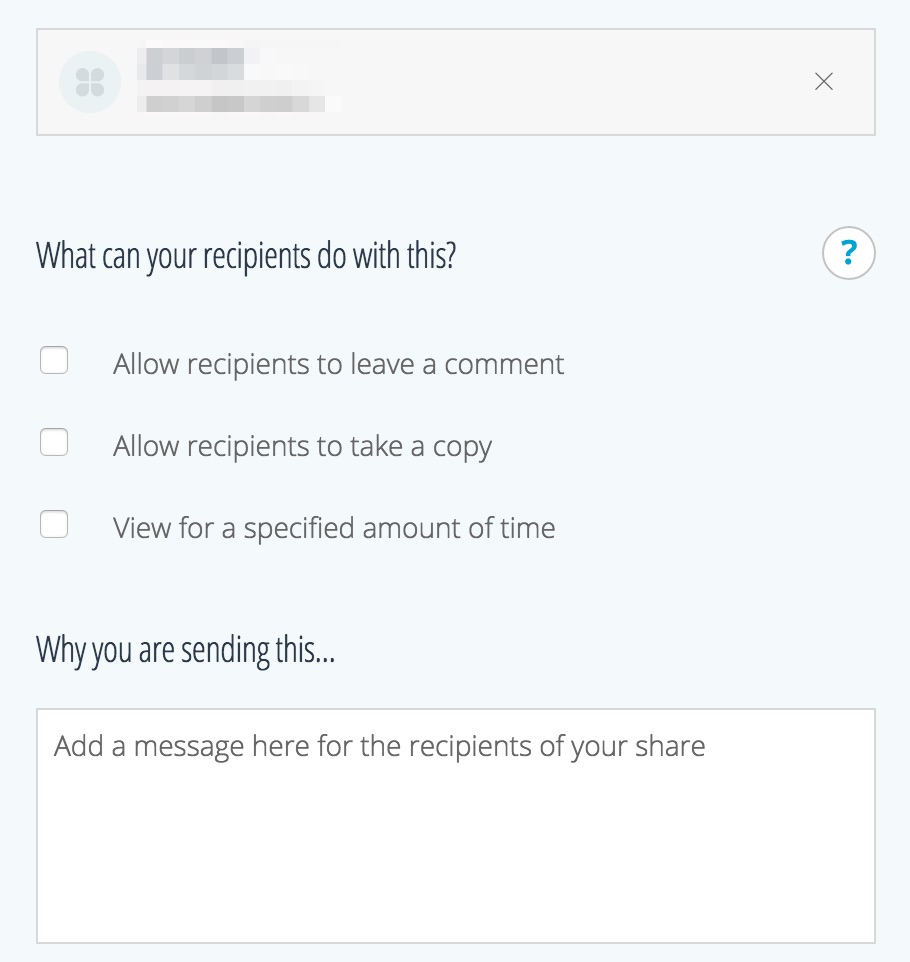
Task: Click the "Add a message here" placeholder text
Action: point(379,746)
